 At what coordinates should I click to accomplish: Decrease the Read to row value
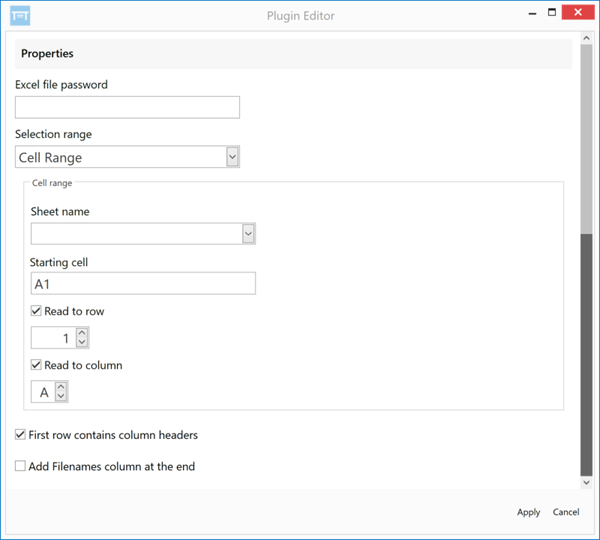82,342
